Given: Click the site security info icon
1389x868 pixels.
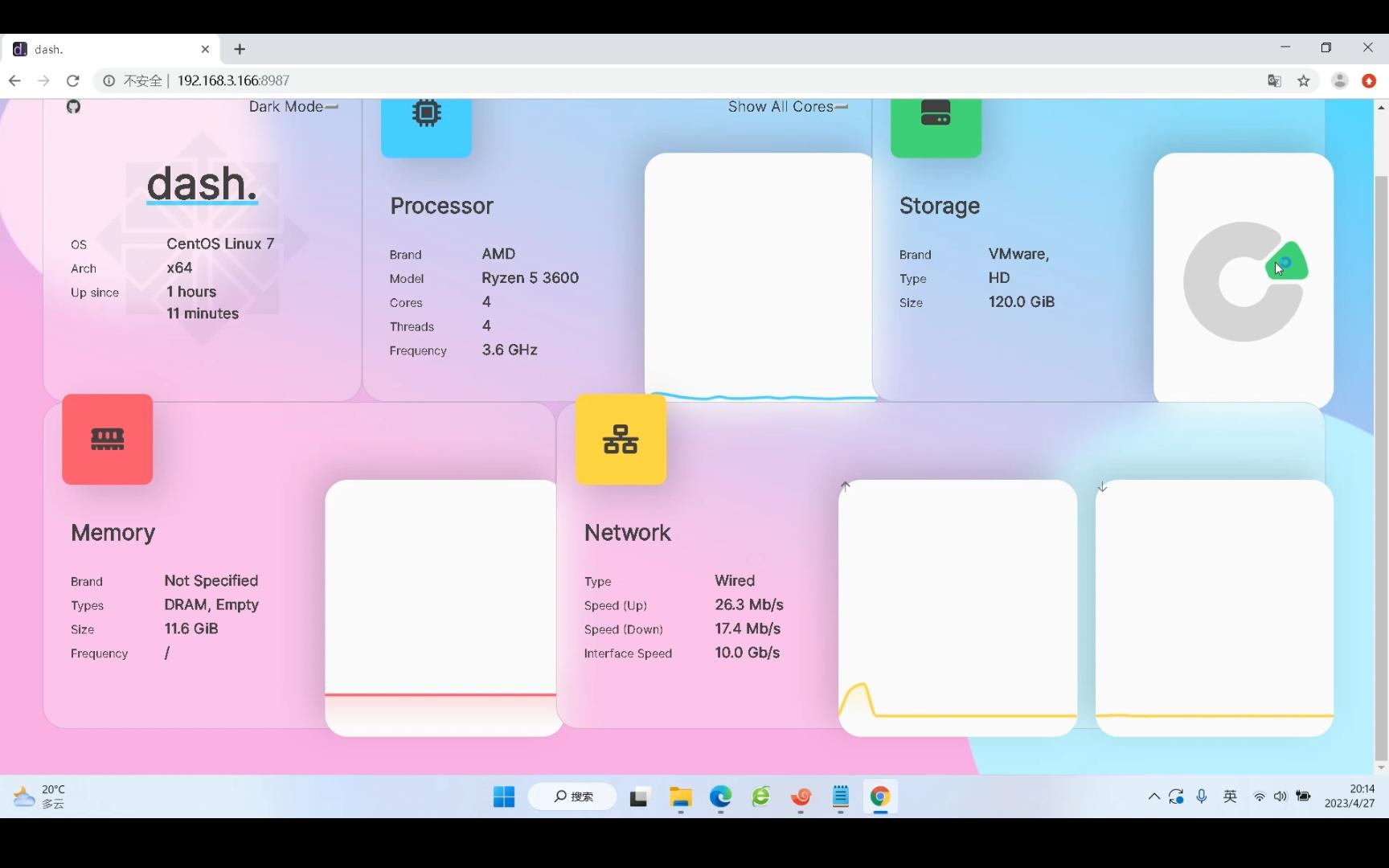Looking at the screenshot, I should click(x=109, y=80).
